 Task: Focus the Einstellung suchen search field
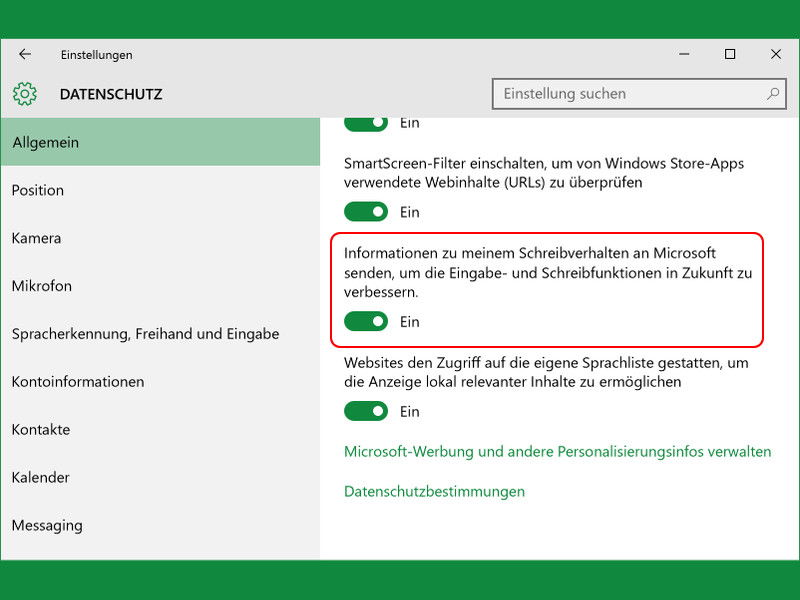point(639,94)
